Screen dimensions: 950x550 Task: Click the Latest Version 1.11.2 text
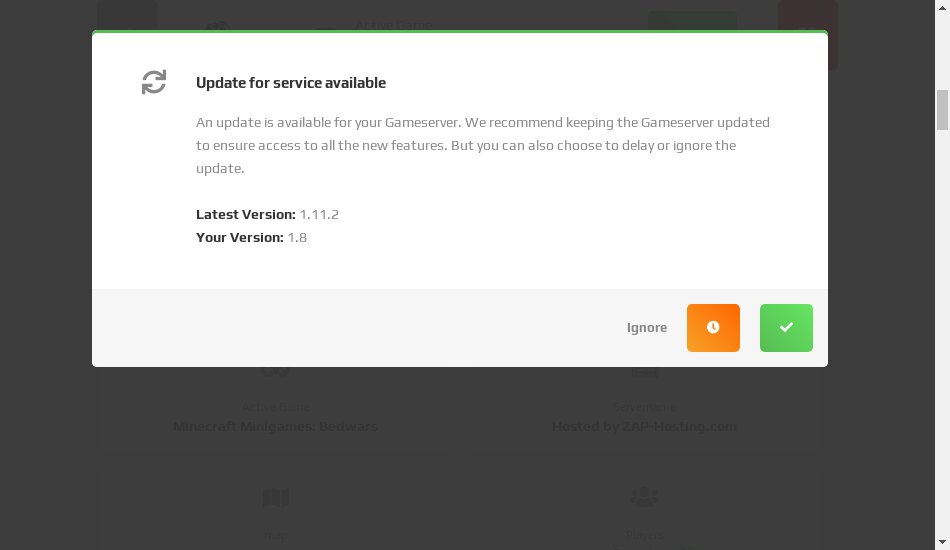tap(267, 214)
